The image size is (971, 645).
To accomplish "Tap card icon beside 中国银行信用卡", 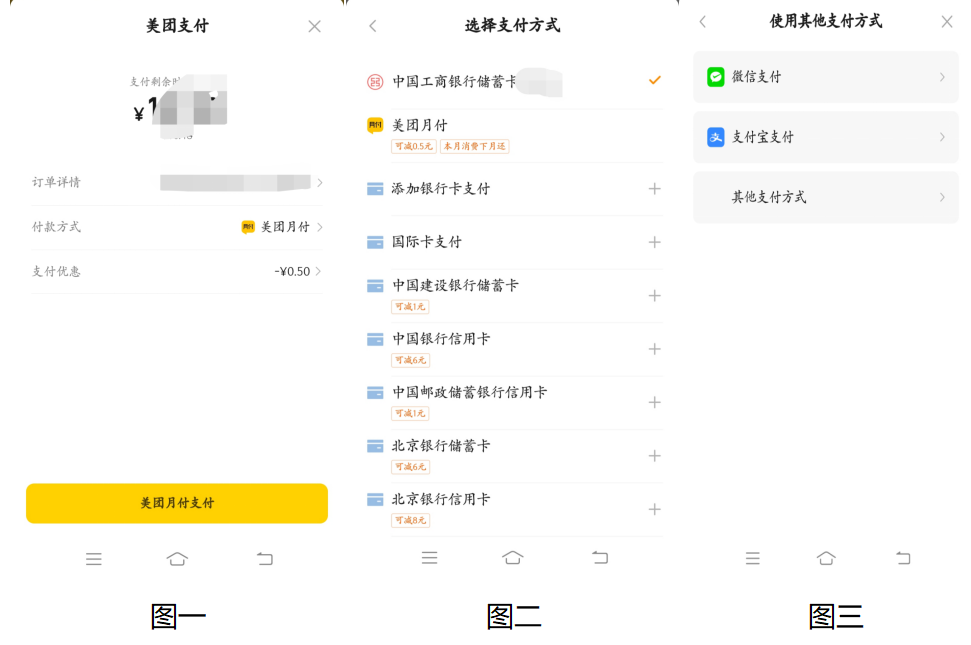I will [x=375, y=339].
